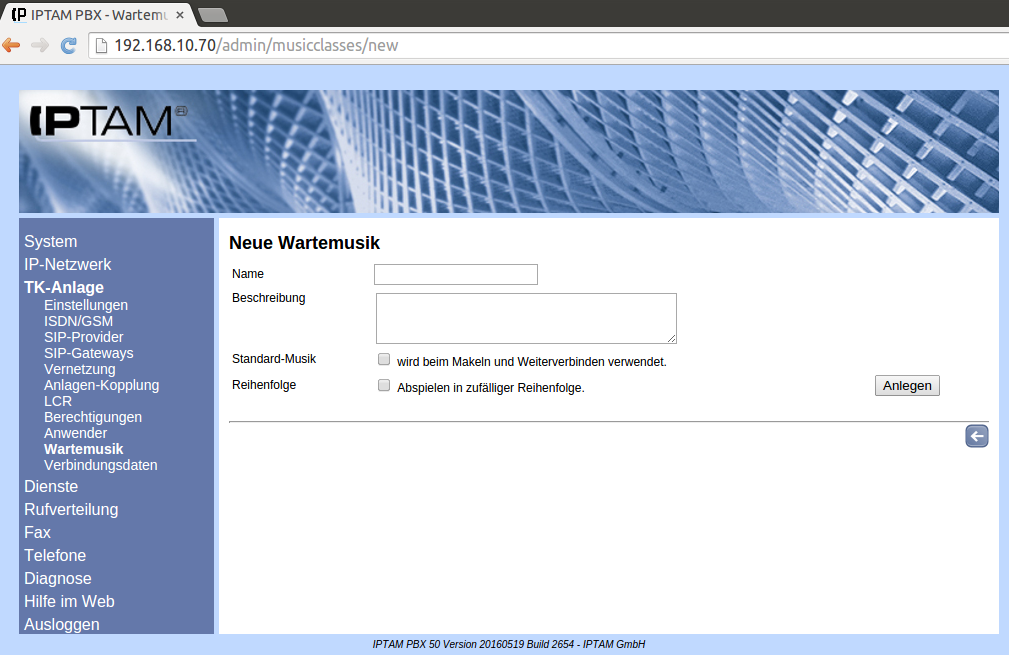Check random order Reihenfolge checkbox
The image size is (1009, 655).
(384, 385)
